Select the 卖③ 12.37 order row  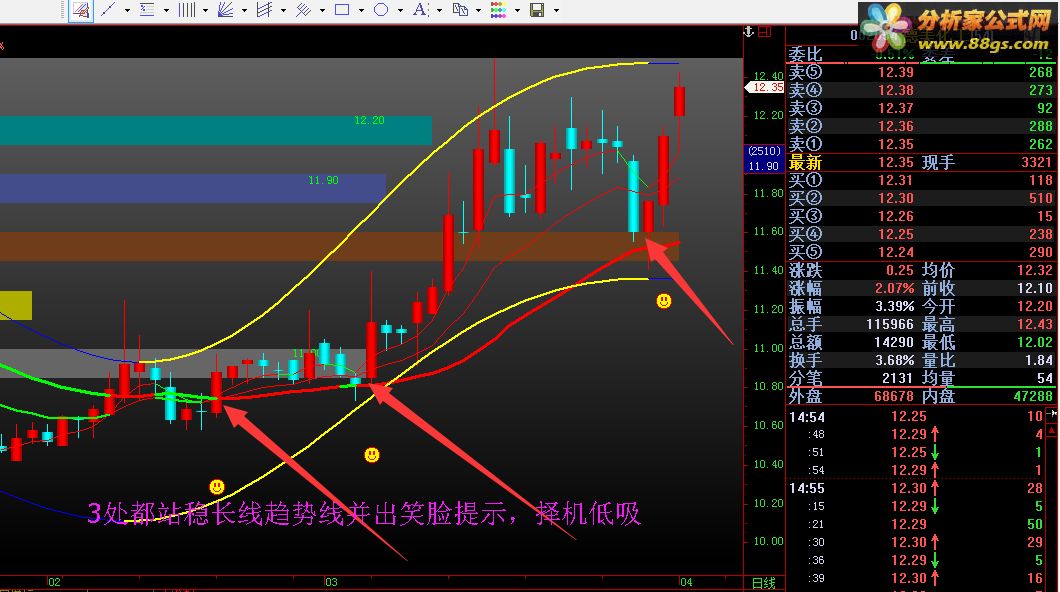921,108
